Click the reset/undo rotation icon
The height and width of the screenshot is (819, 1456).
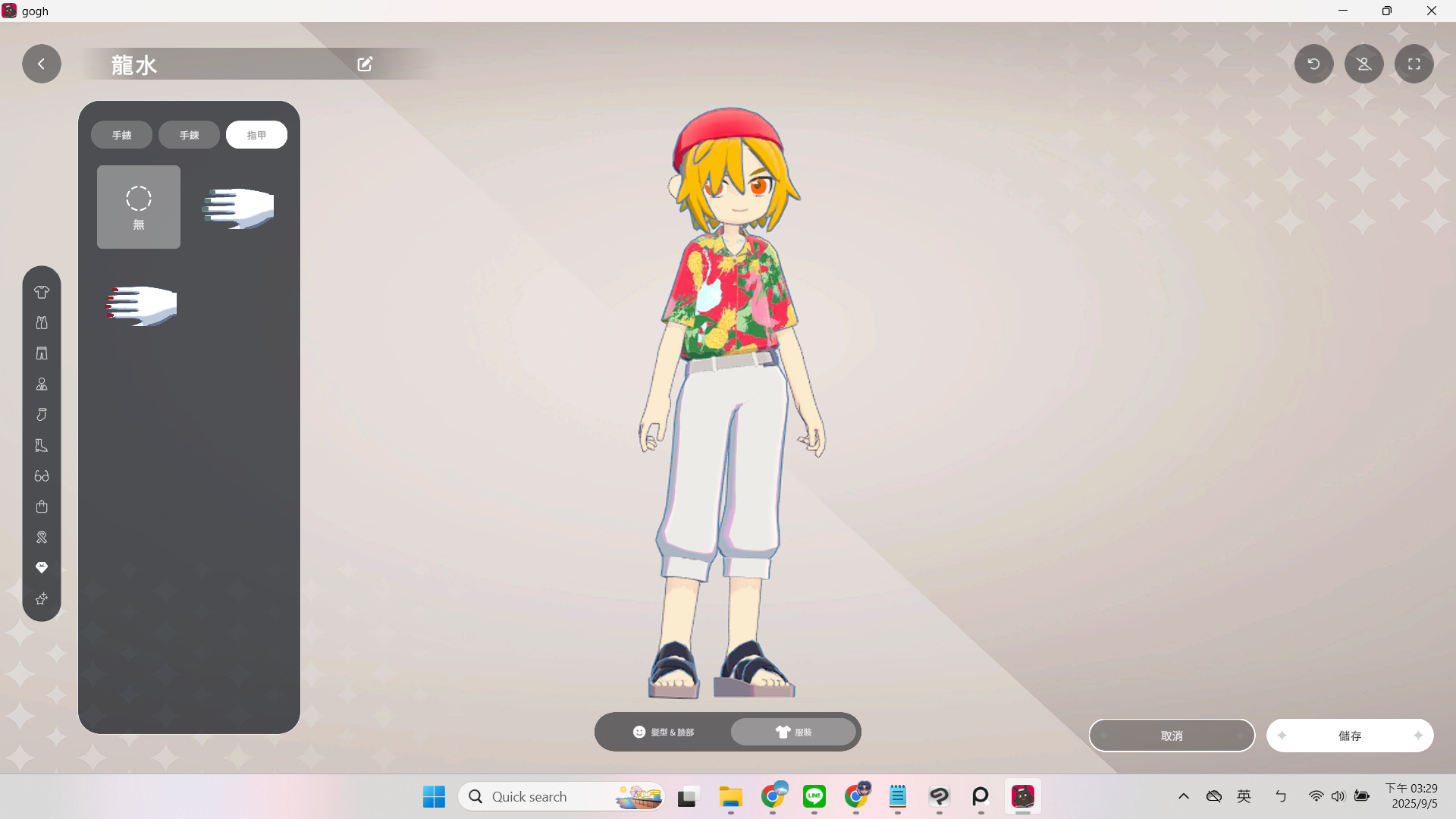tap(1313, 64)
